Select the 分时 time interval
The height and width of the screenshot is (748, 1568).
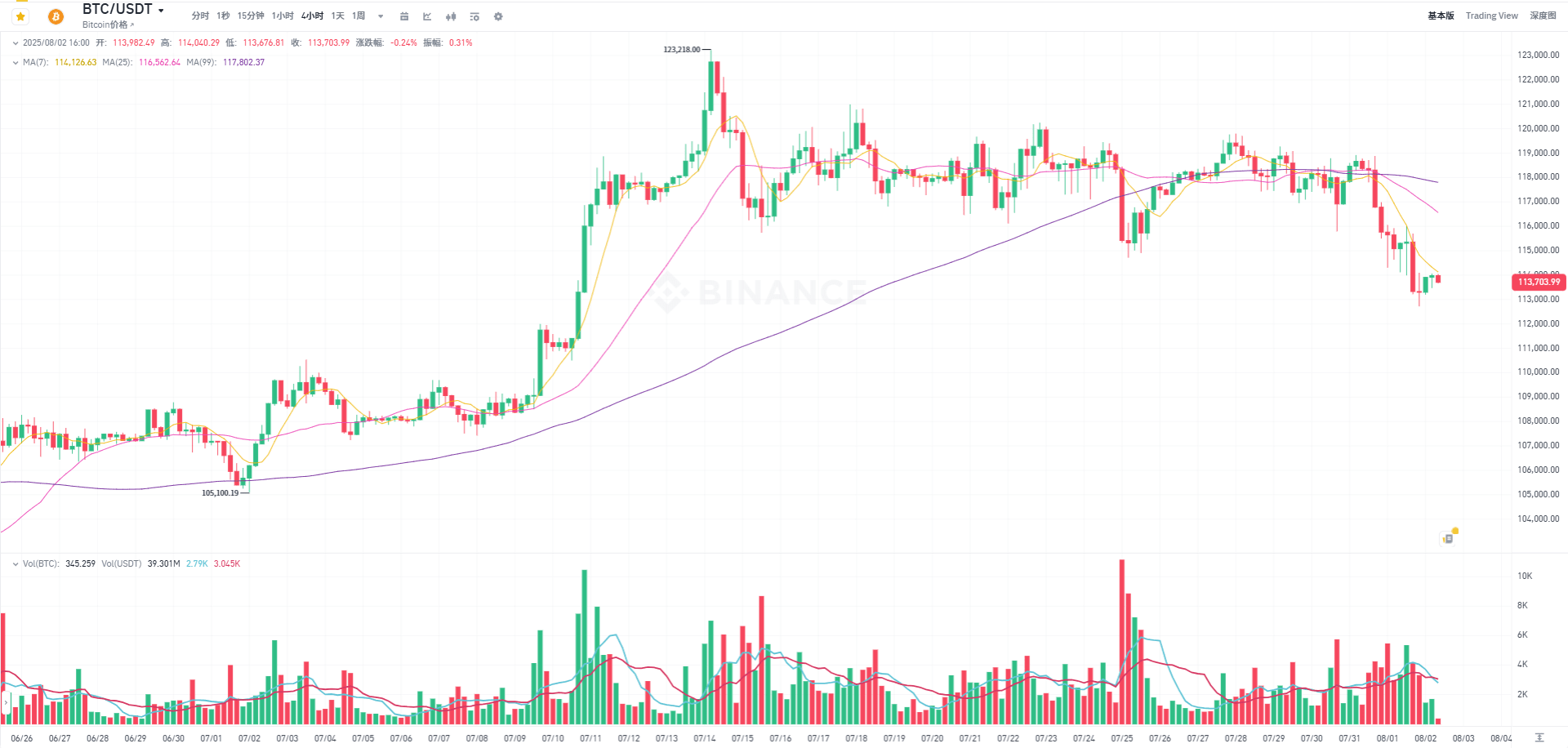tap(200, 16)
